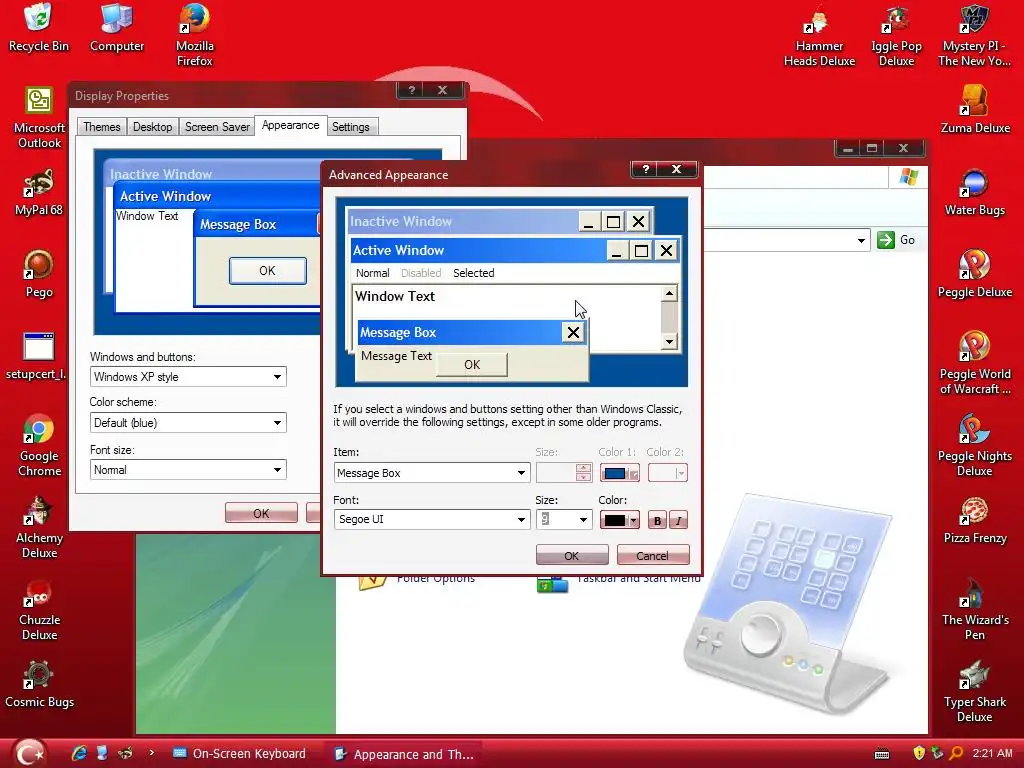Launch Cosmic Bugs game icon

[39, 684]
